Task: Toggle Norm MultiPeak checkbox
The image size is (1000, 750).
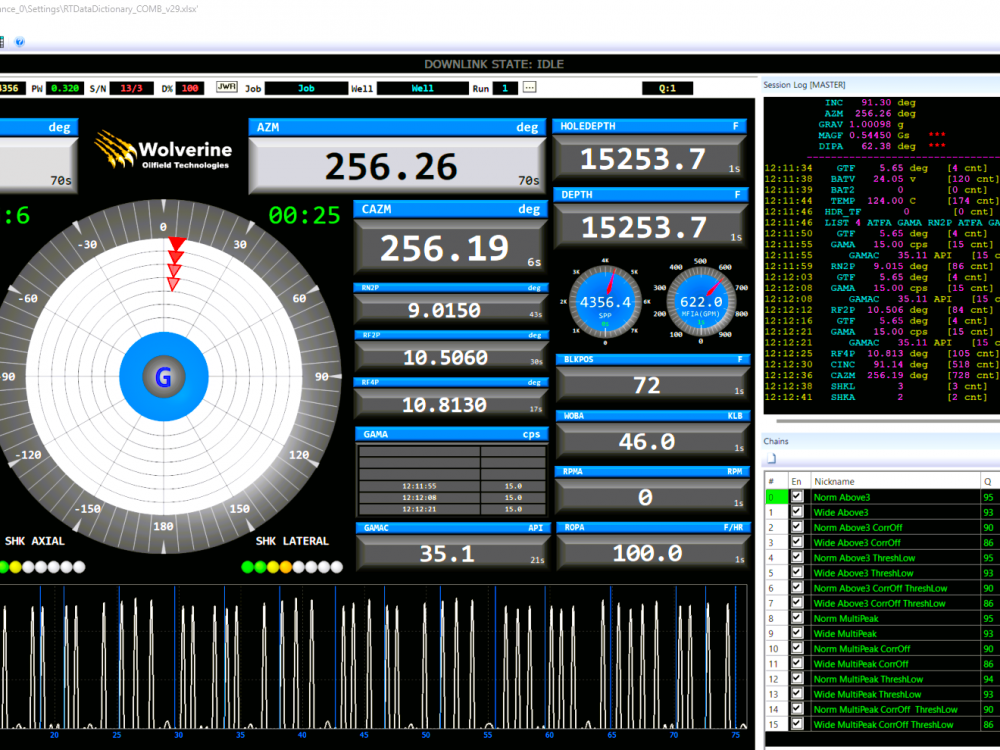Action: point(797,618)
